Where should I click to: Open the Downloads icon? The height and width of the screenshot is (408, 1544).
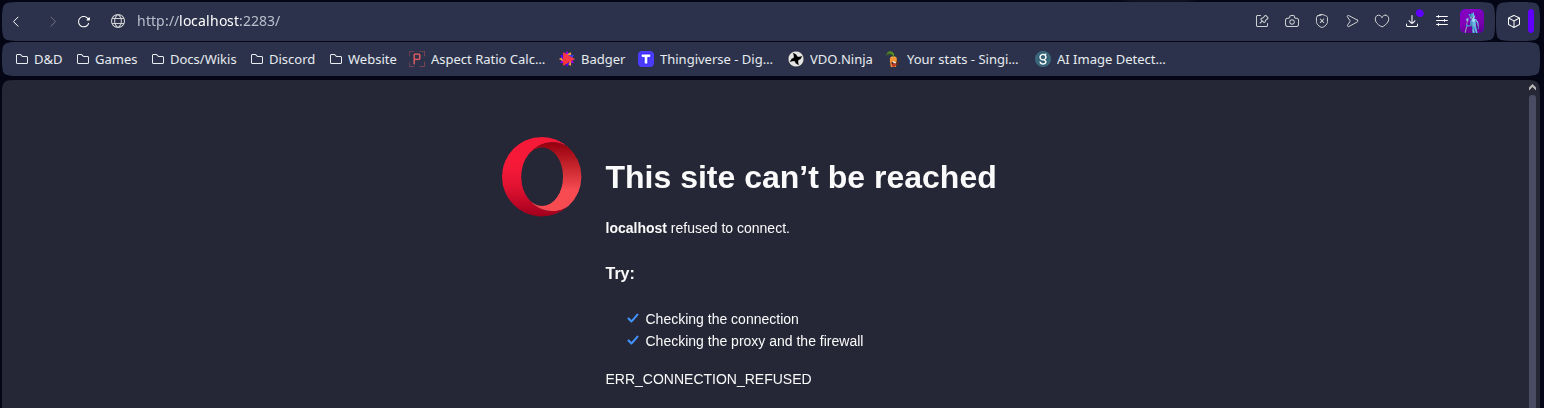coord(1412,20)
